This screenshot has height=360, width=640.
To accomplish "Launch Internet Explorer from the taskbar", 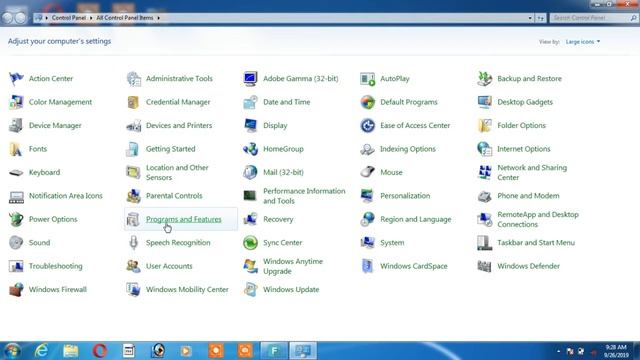I will point(41,351).
